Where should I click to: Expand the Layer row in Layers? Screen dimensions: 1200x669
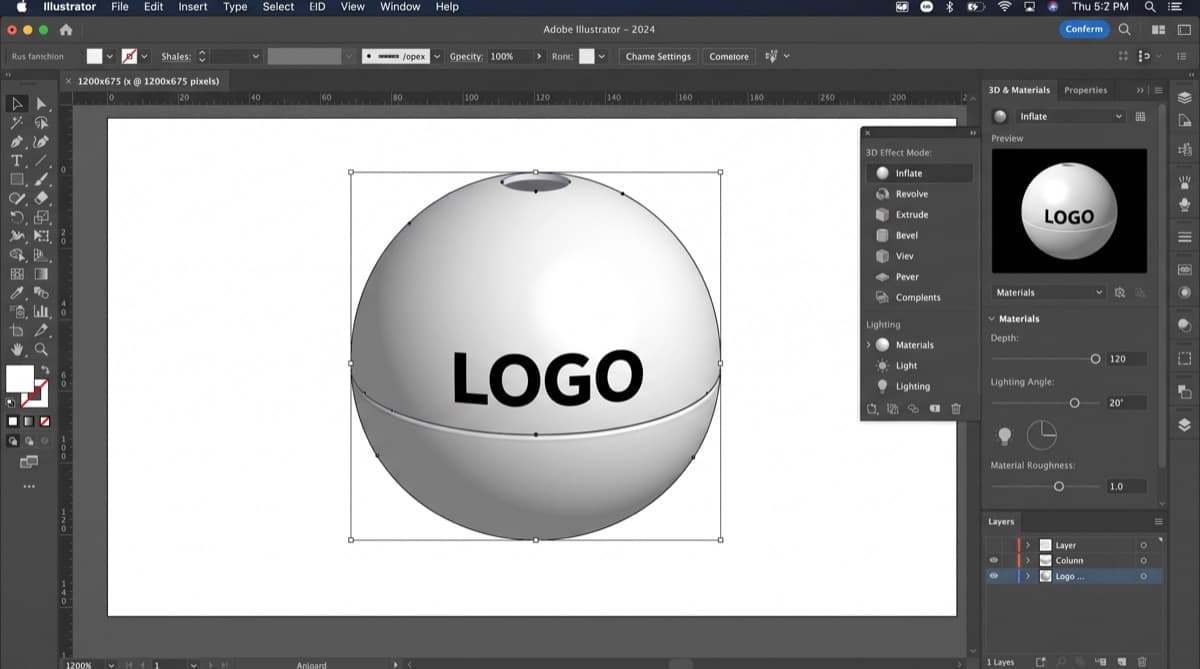tap(1028, 545)
